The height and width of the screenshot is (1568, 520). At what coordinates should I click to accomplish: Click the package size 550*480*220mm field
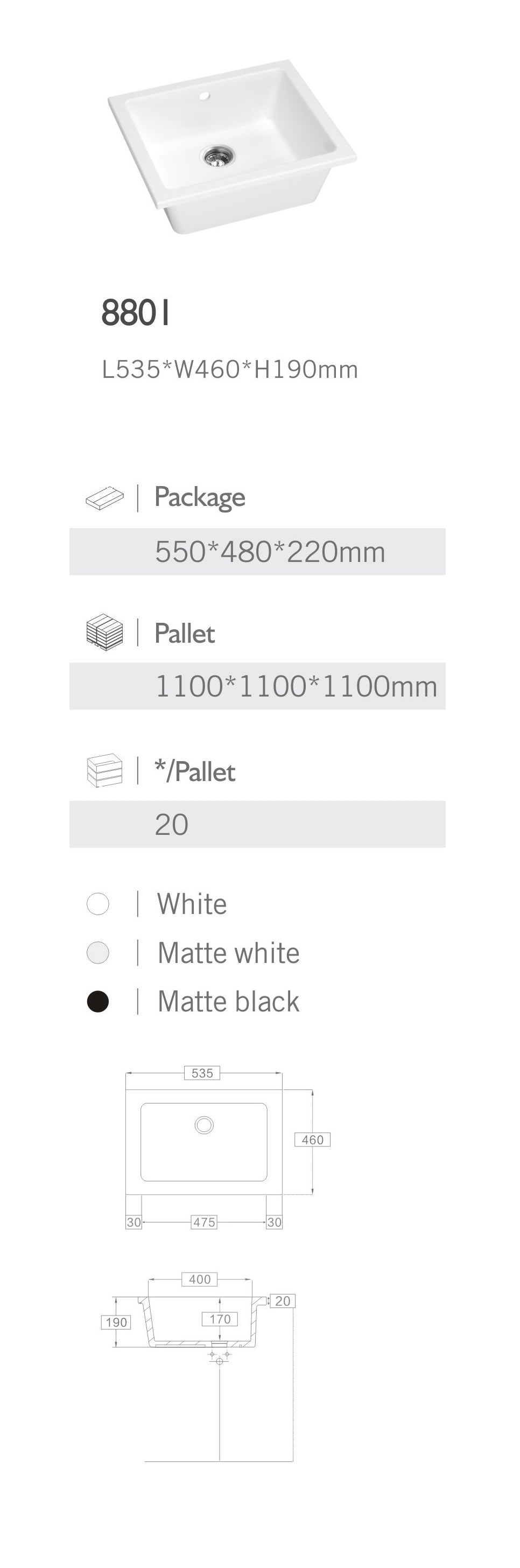[x=270, y=552]
